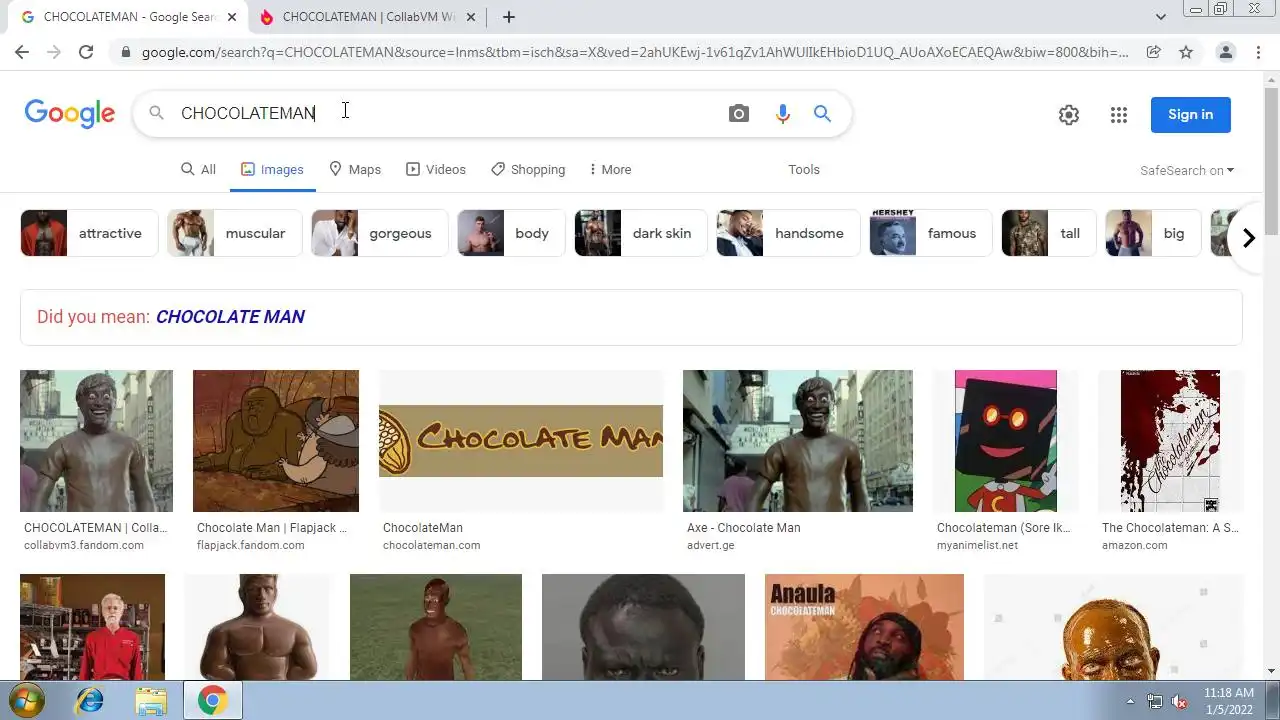Switch to CollabVM Wiki browser tab
1280x720 pixels.
pyautogui.click(x=367, y=17)
